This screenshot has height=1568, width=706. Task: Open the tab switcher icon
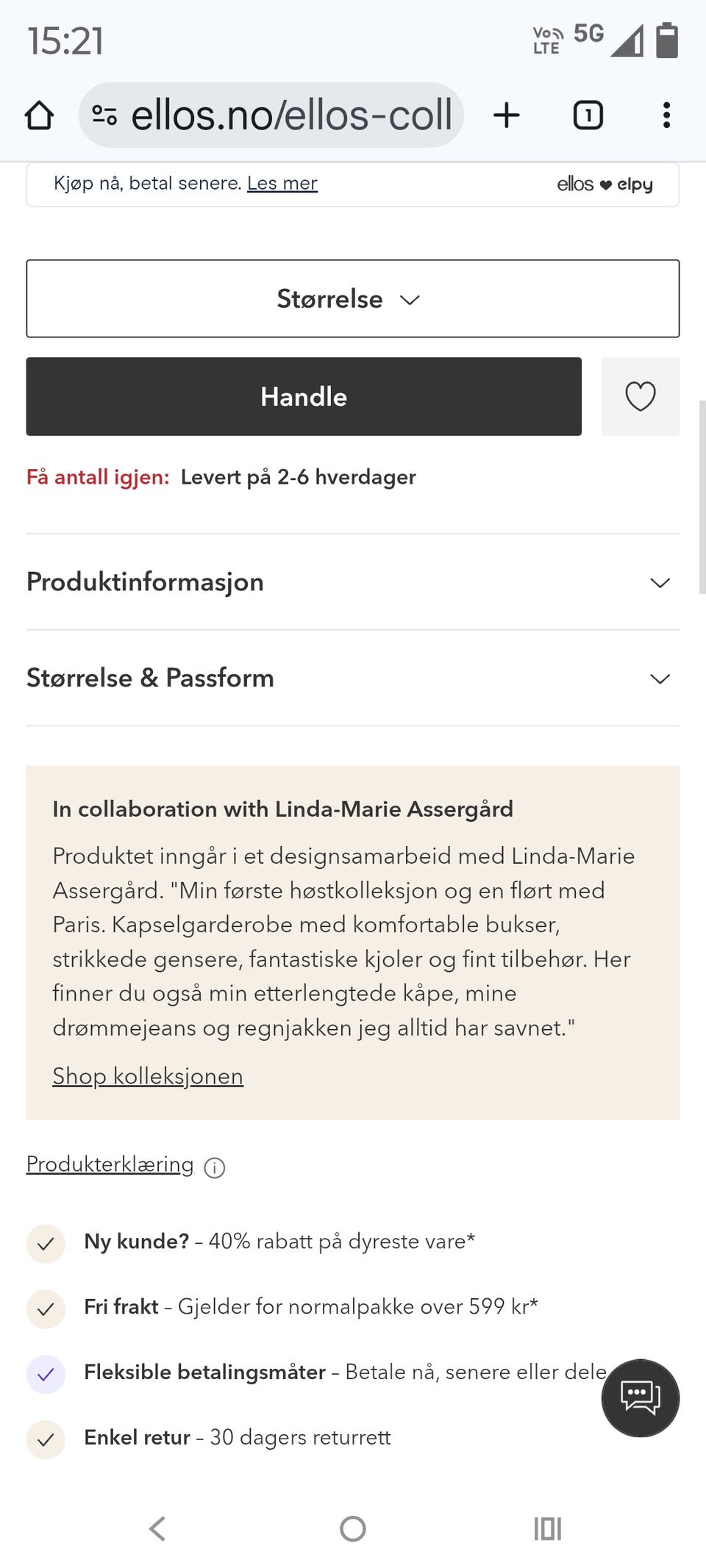coord(588,115)
